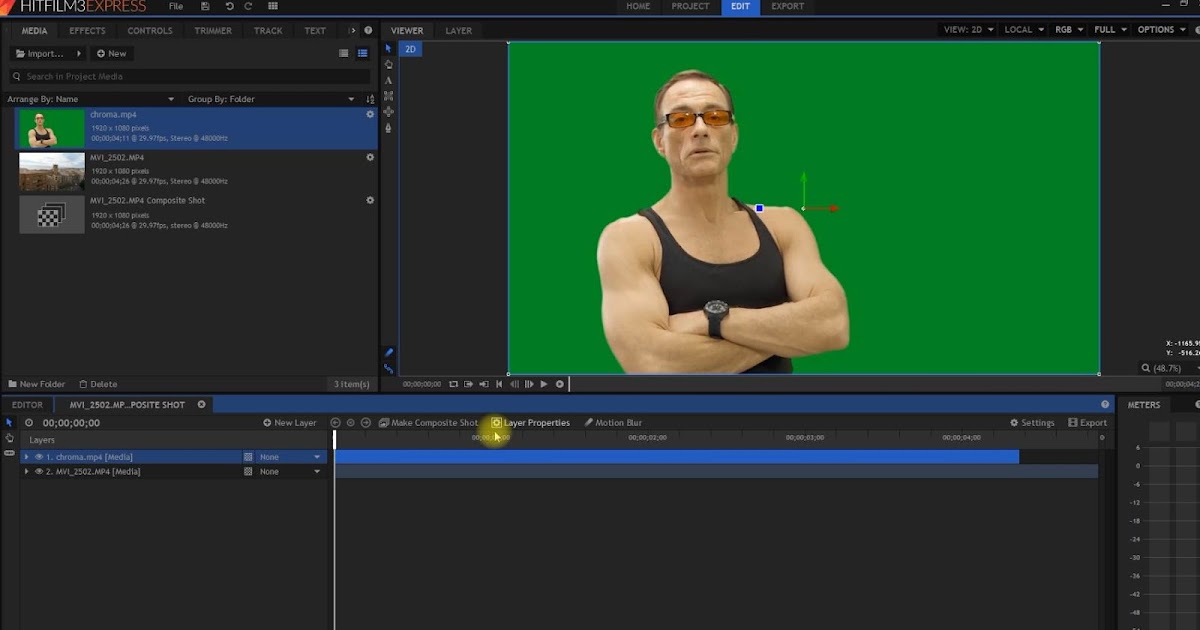The width and height of the screenshot is (1200, 630).
Task: Click the redo arrow icon
Action: 249,6
